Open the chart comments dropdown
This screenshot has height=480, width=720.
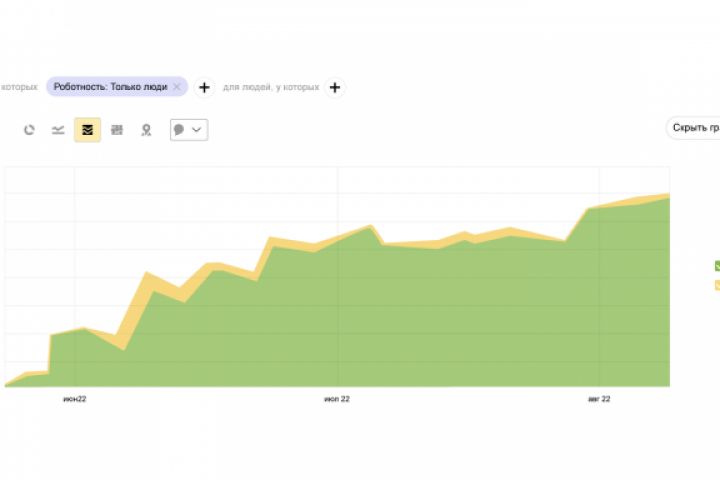tap(189, 130)
